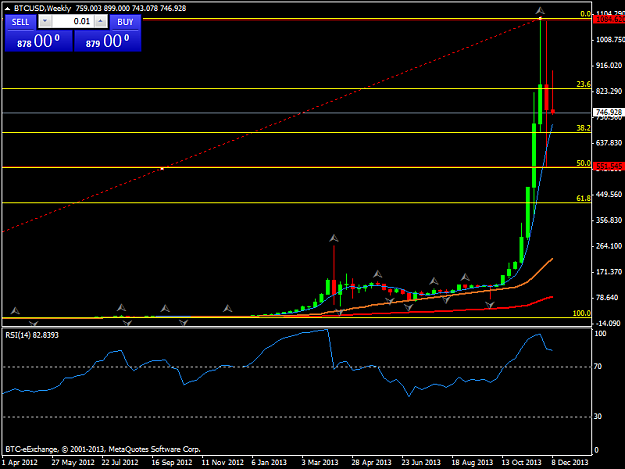Click the 100.0 Fibonacci level label

coord(582,313)
